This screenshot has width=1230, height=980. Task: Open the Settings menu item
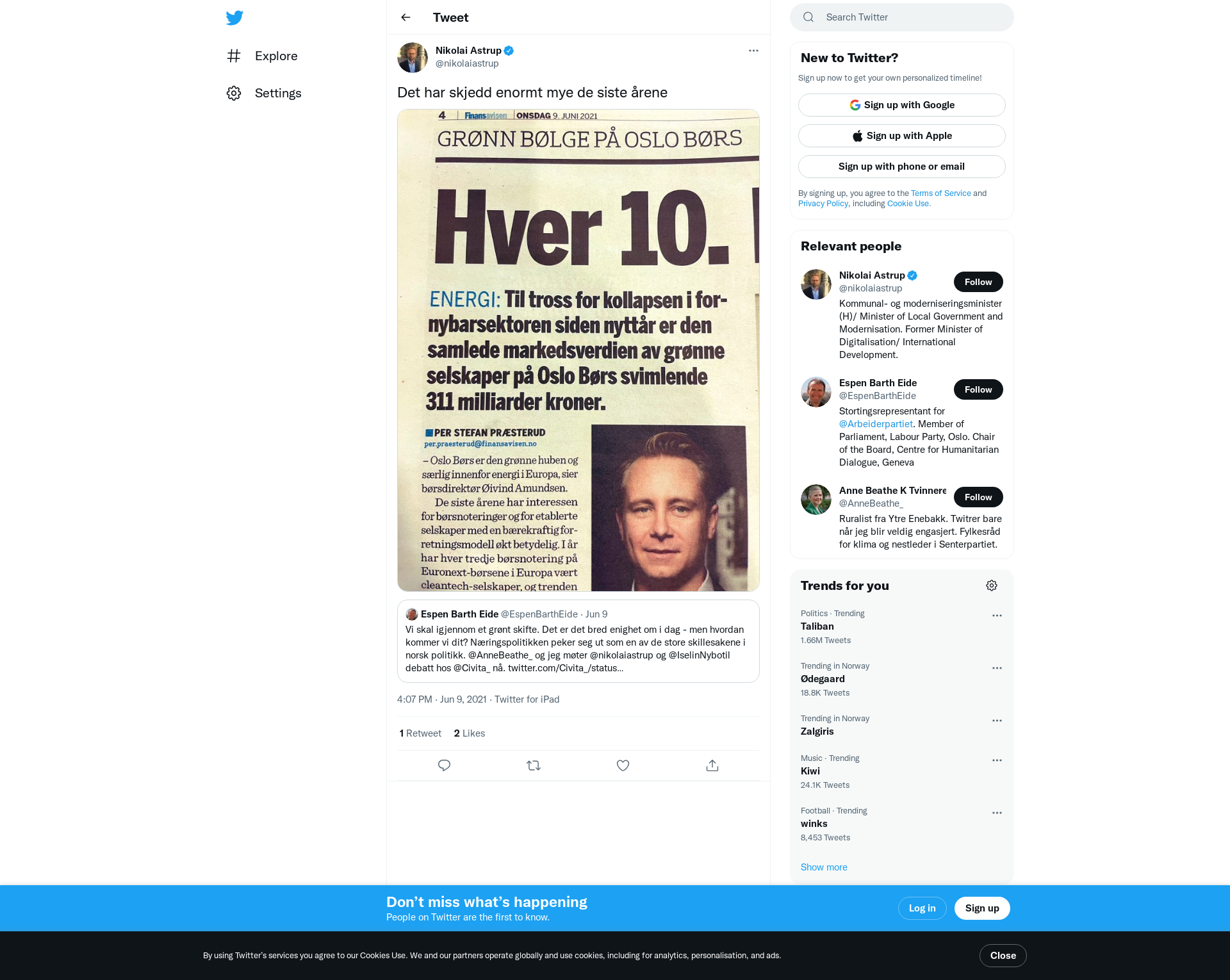(264, 93)
